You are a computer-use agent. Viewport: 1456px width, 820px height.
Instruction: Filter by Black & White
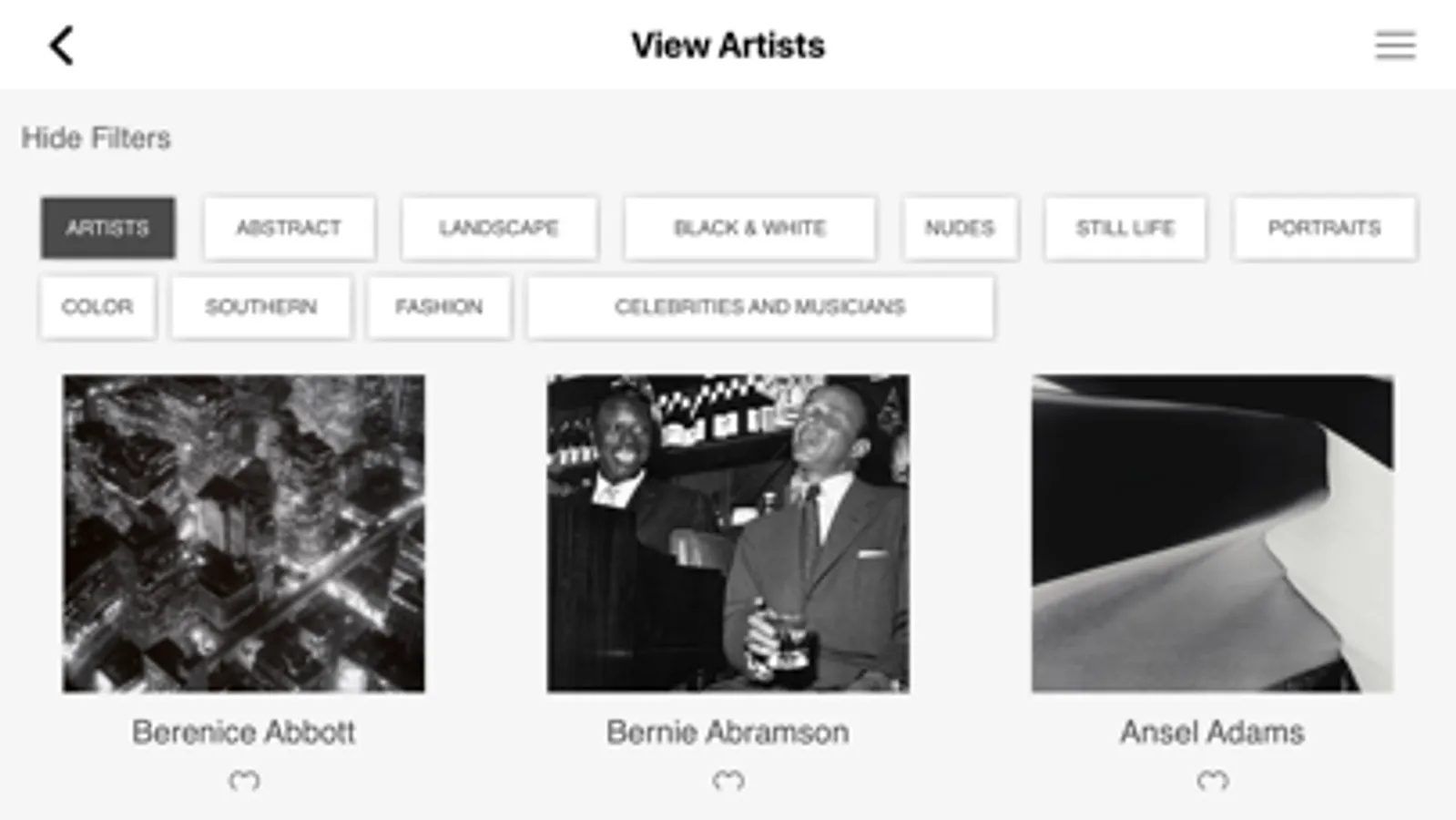pyautogui.click(x=749, y=228)
